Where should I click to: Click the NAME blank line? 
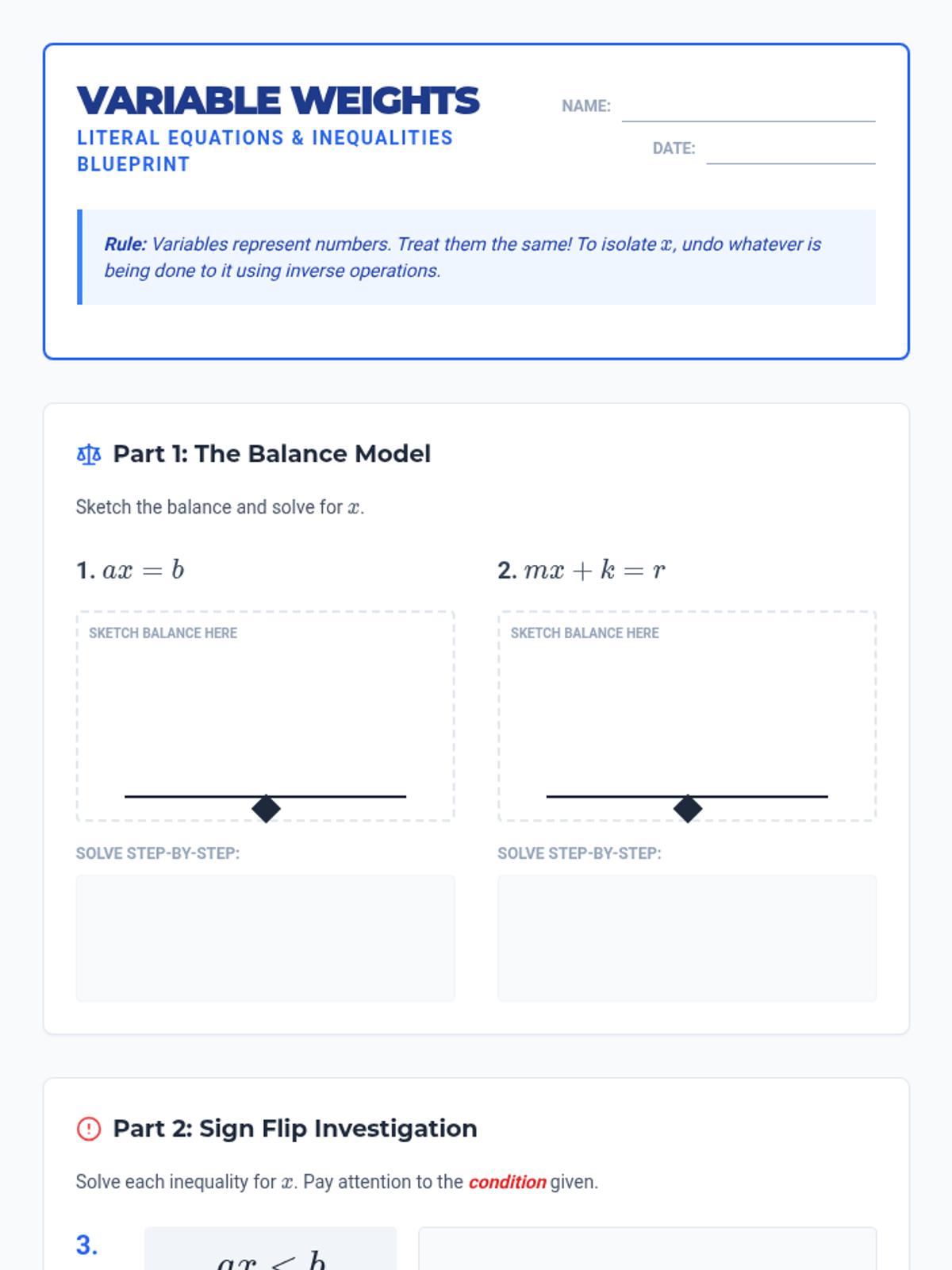click(748, 110)
